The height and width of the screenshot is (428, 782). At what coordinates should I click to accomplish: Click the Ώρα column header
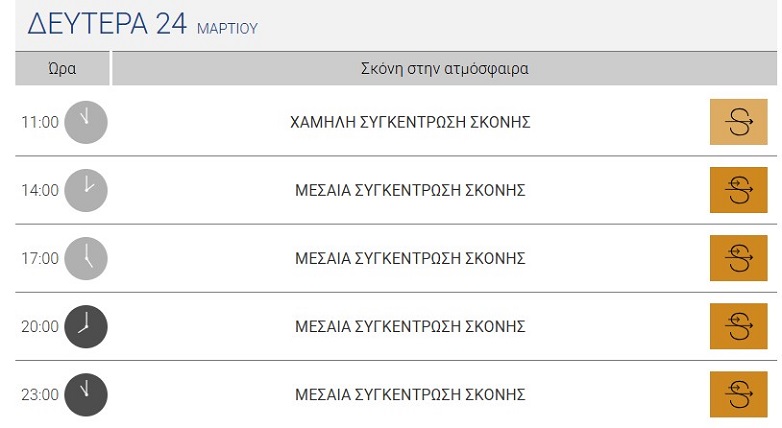(62, 69)
